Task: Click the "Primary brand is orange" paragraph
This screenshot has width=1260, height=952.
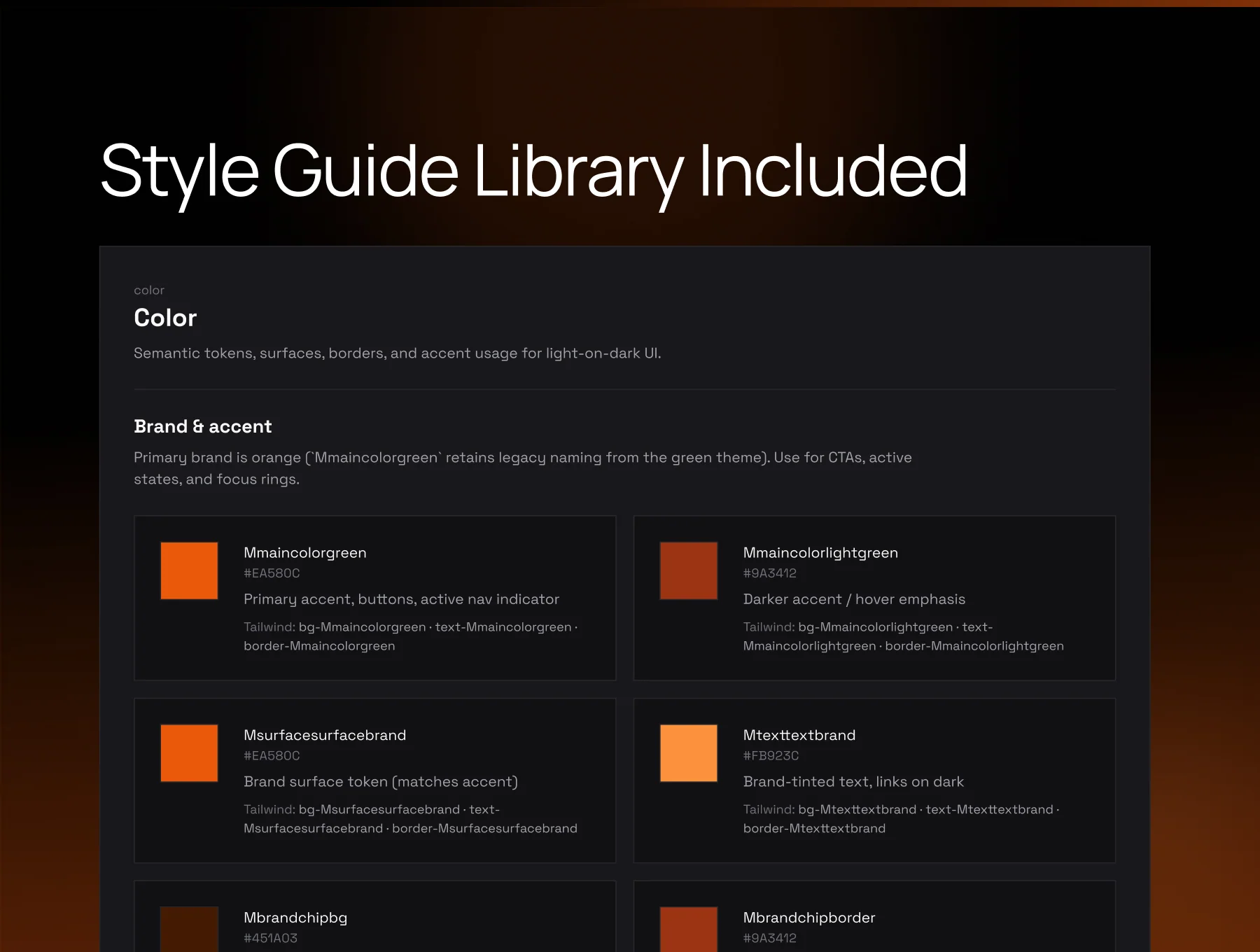Action: (523, 468)
